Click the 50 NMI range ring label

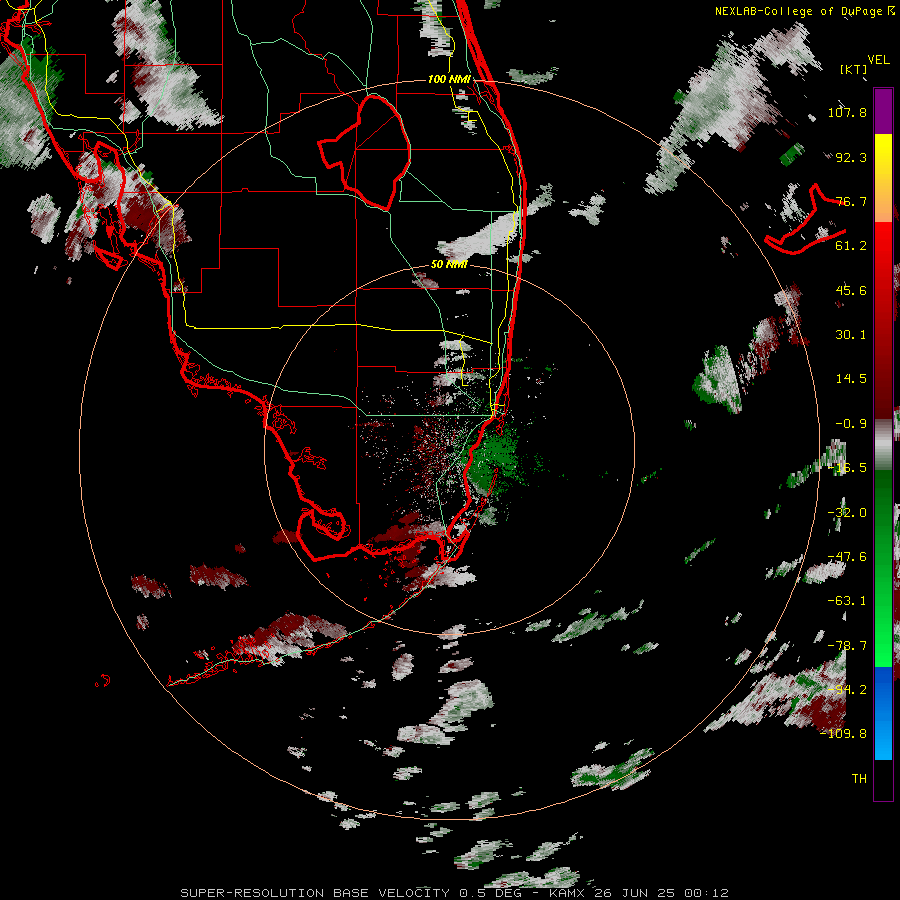click(x=449, y=264)
